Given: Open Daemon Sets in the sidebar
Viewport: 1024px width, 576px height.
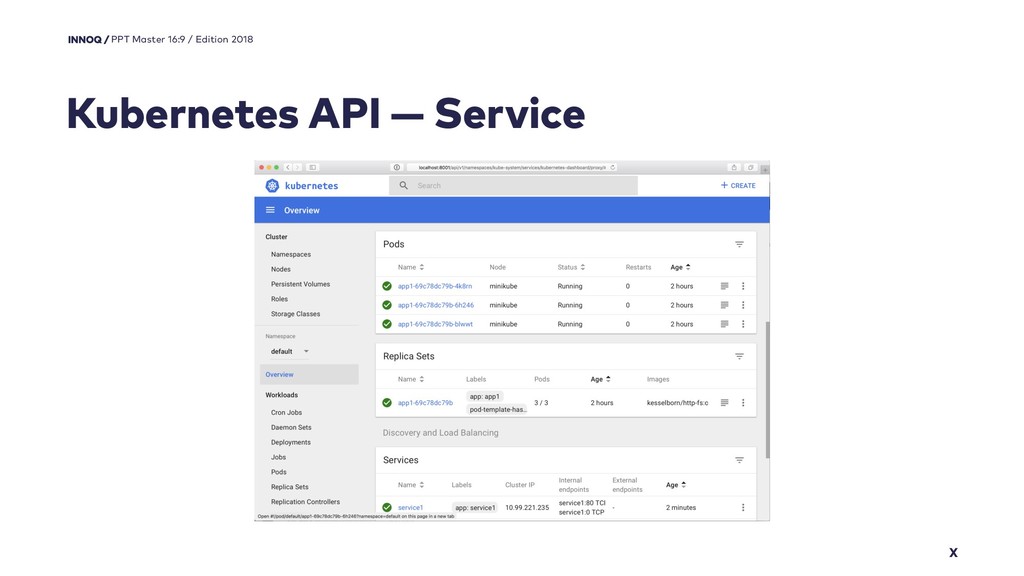Looking at the screenshot, I should [x=291, y=428].
